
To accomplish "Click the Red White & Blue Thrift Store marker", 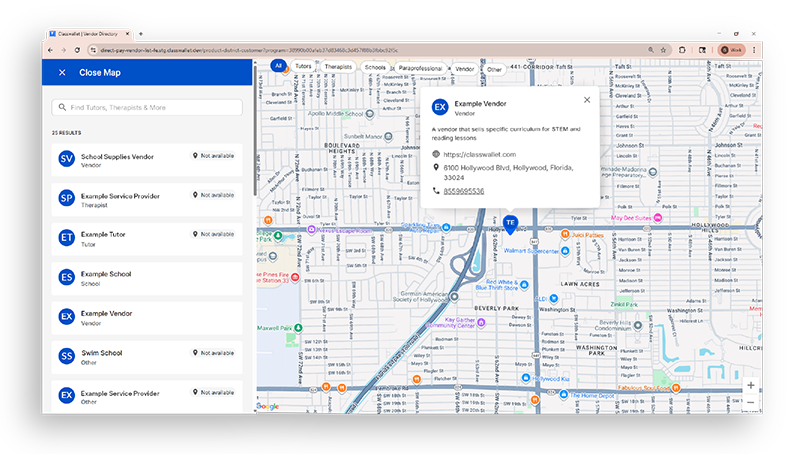I will [x=524, y=285].
